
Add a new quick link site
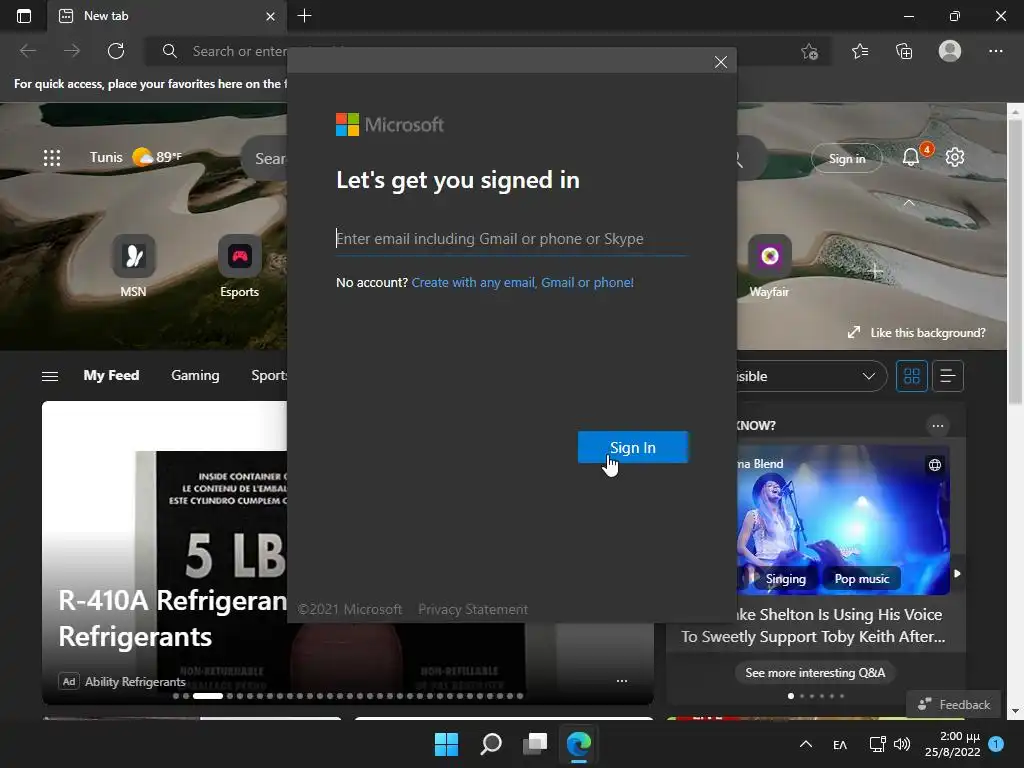(x=876, y=270)
